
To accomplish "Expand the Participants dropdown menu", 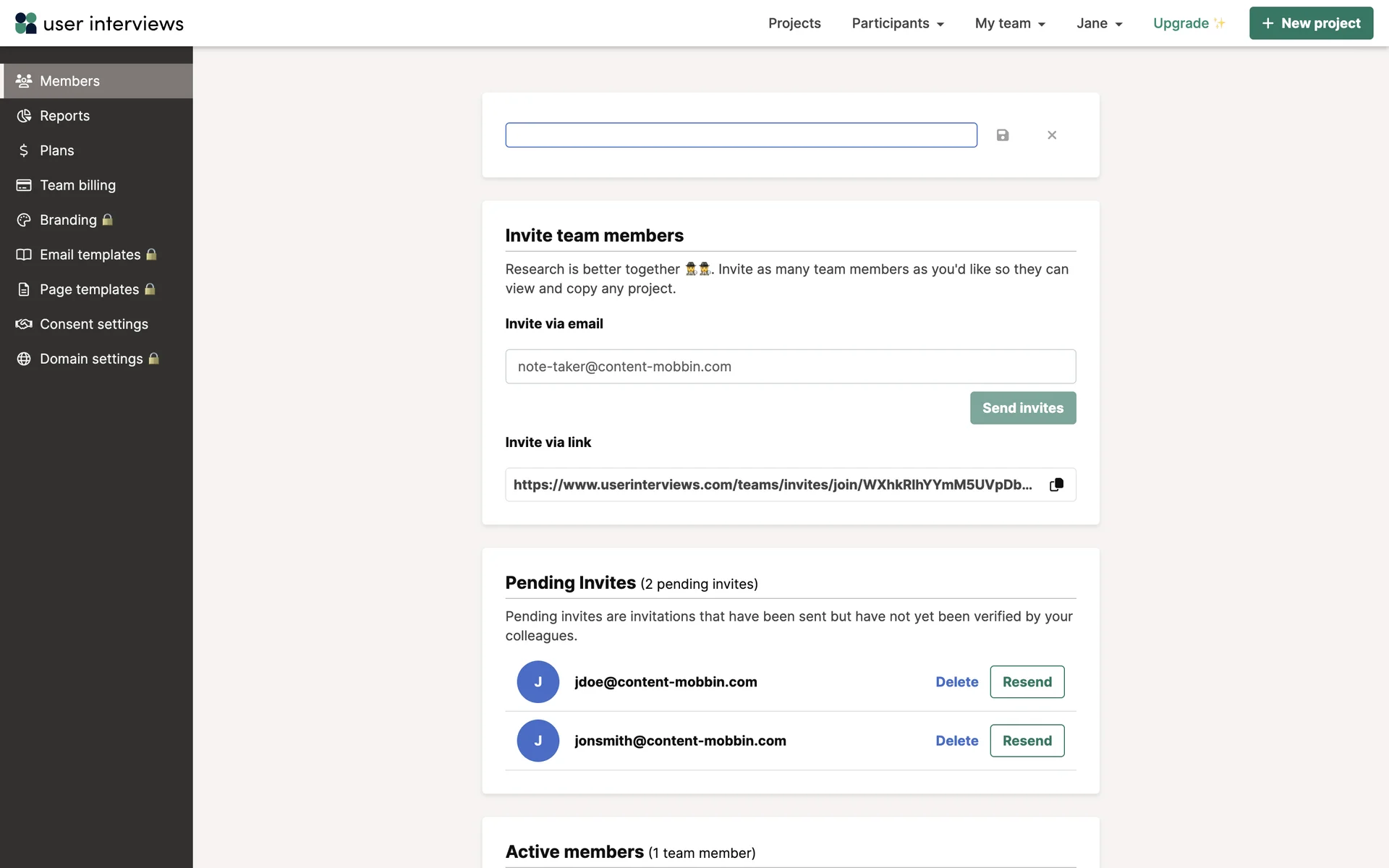I will 897,23.
